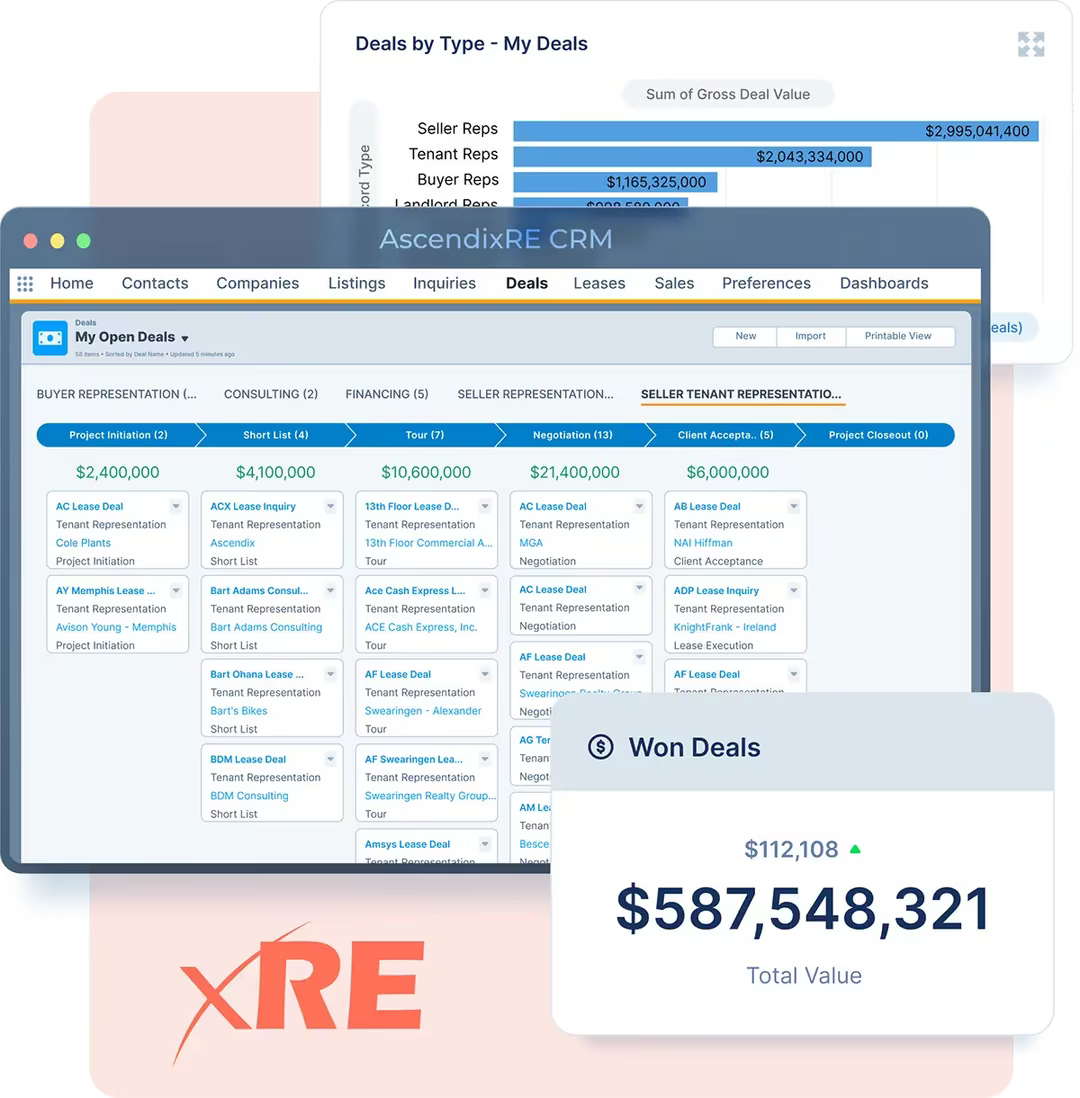The width and height of the screenshot is (1080, 1098).
Task: Open the dropdown on AY Memphis Lease card
Action: pos(176,591)
